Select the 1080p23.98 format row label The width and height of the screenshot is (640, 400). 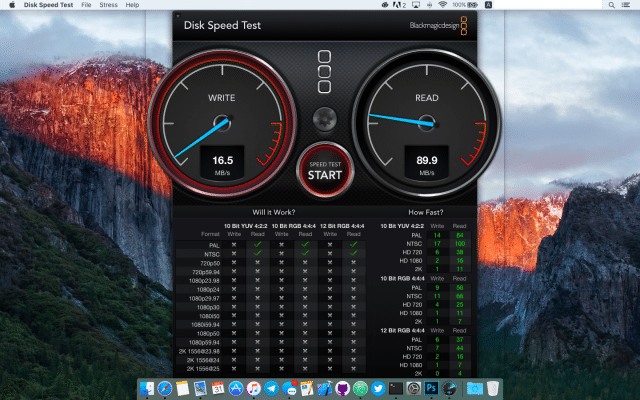tap(204, 281)
